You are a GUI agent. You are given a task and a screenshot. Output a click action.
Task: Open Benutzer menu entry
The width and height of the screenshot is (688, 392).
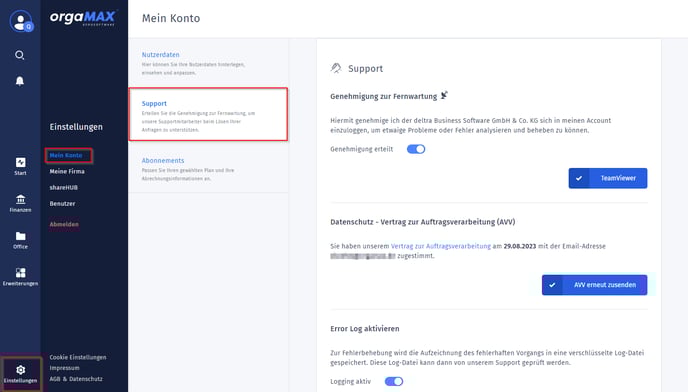click(x=62, y=204)
